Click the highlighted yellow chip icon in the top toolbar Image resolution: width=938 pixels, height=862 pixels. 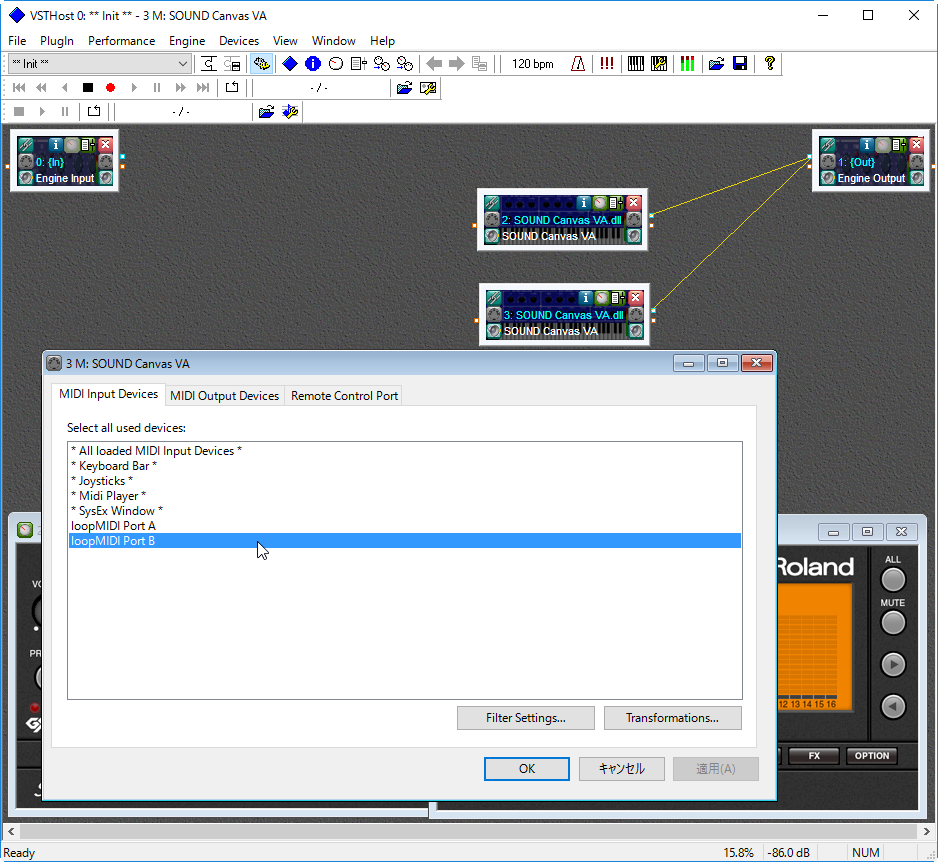(261, 63)
